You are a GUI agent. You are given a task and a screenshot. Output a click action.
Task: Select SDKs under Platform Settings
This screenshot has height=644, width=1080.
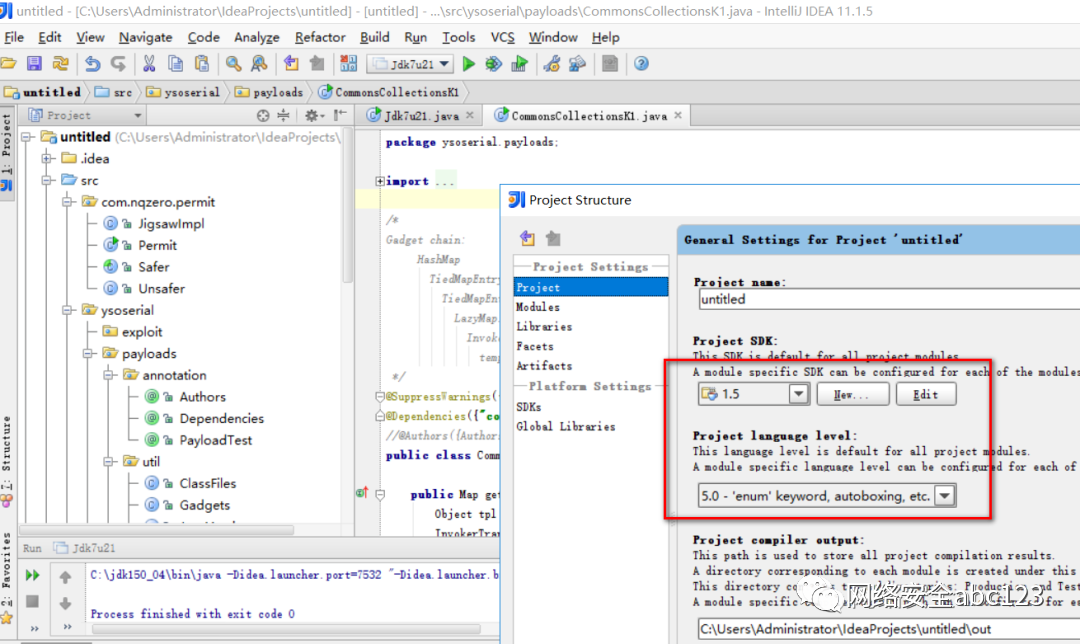pos(529,407)
